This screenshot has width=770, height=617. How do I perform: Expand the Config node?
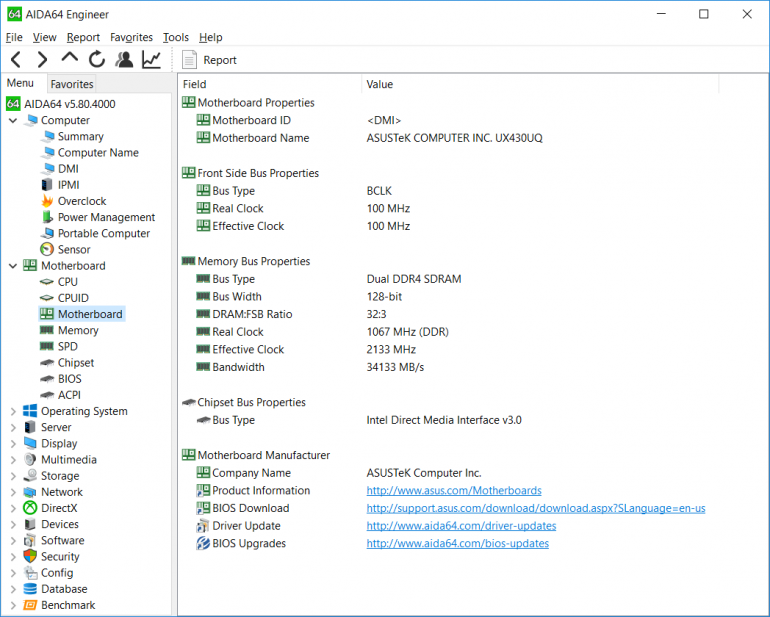[13, 573]
